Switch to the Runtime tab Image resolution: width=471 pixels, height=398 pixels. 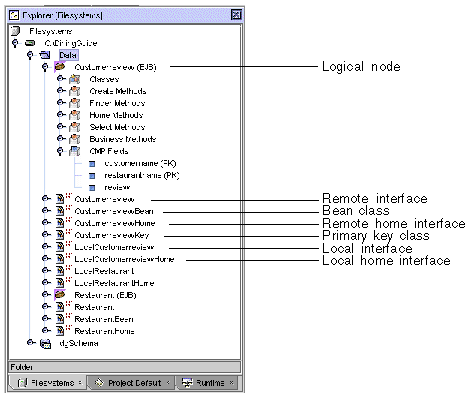coord(207,383)
